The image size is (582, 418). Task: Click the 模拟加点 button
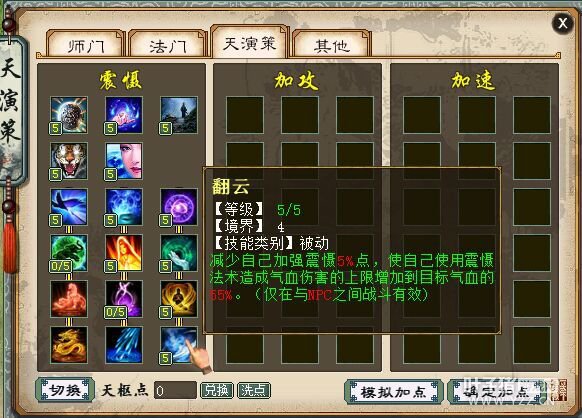(x=393, y=392)
